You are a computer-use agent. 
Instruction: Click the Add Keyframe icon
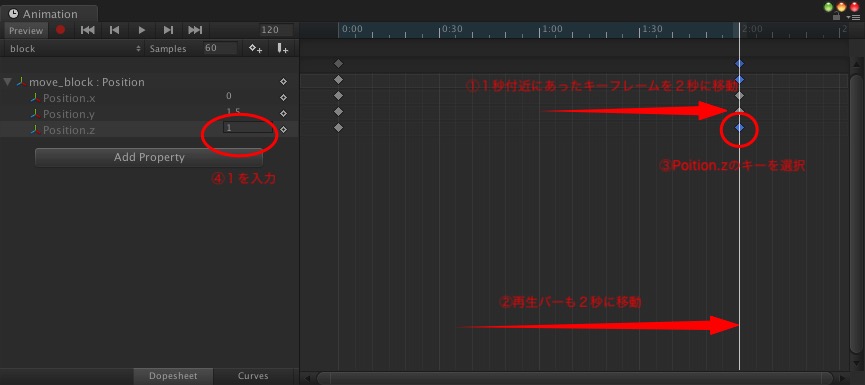255,49
